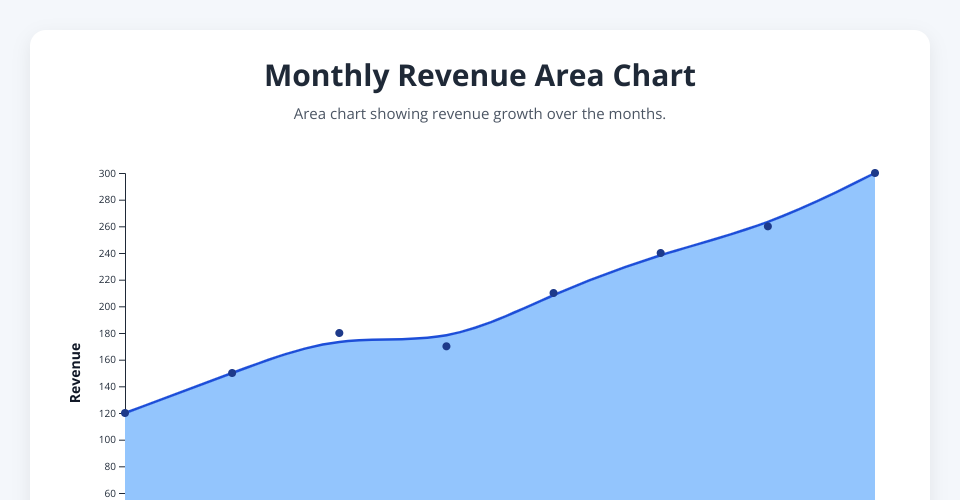Click the 60 tick label on y-axis
960x500 pixels.
tap(109, 493)
